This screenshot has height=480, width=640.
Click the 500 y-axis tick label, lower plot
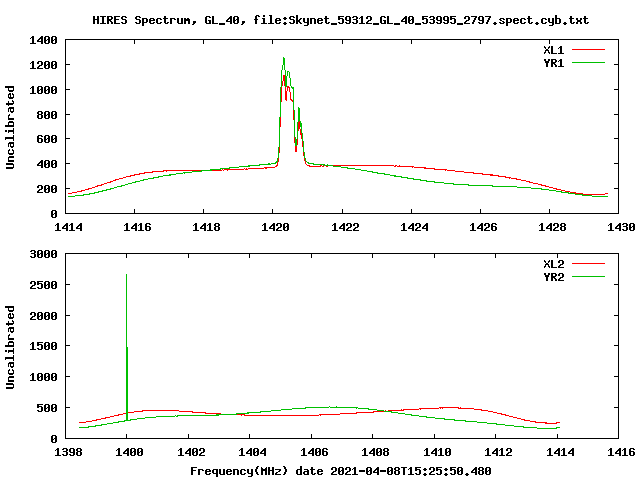(x=47, y=408)
